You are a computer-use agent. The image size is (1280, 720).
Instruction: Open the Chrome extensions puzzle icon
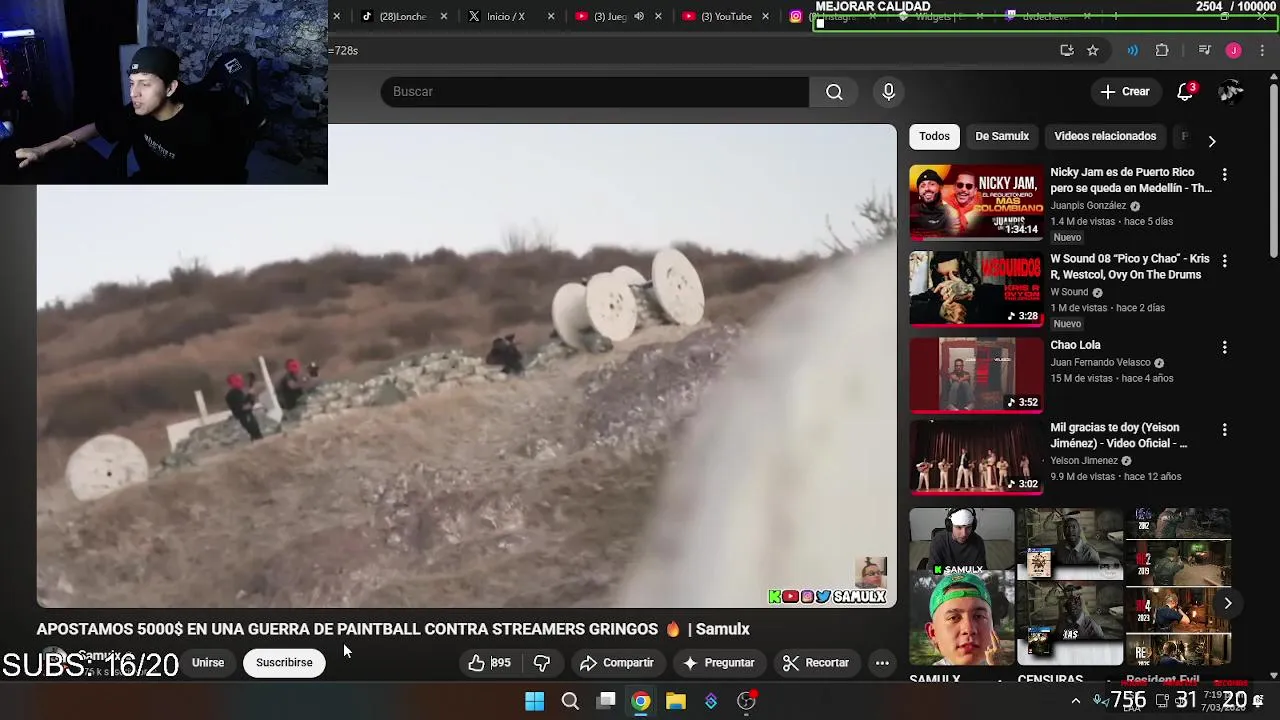point(1162,50)
